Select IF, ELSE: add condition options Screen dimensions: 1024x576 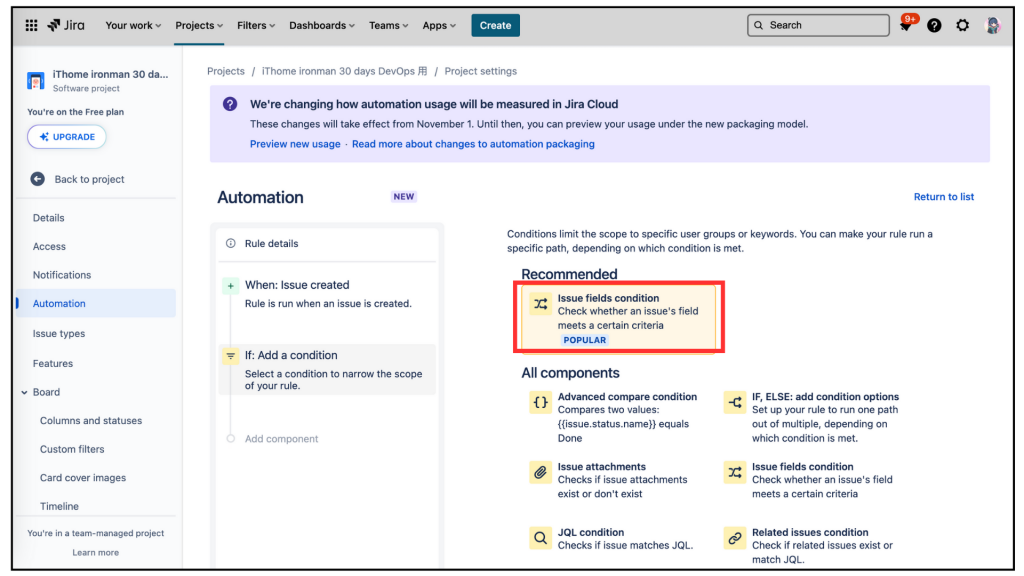814,417
